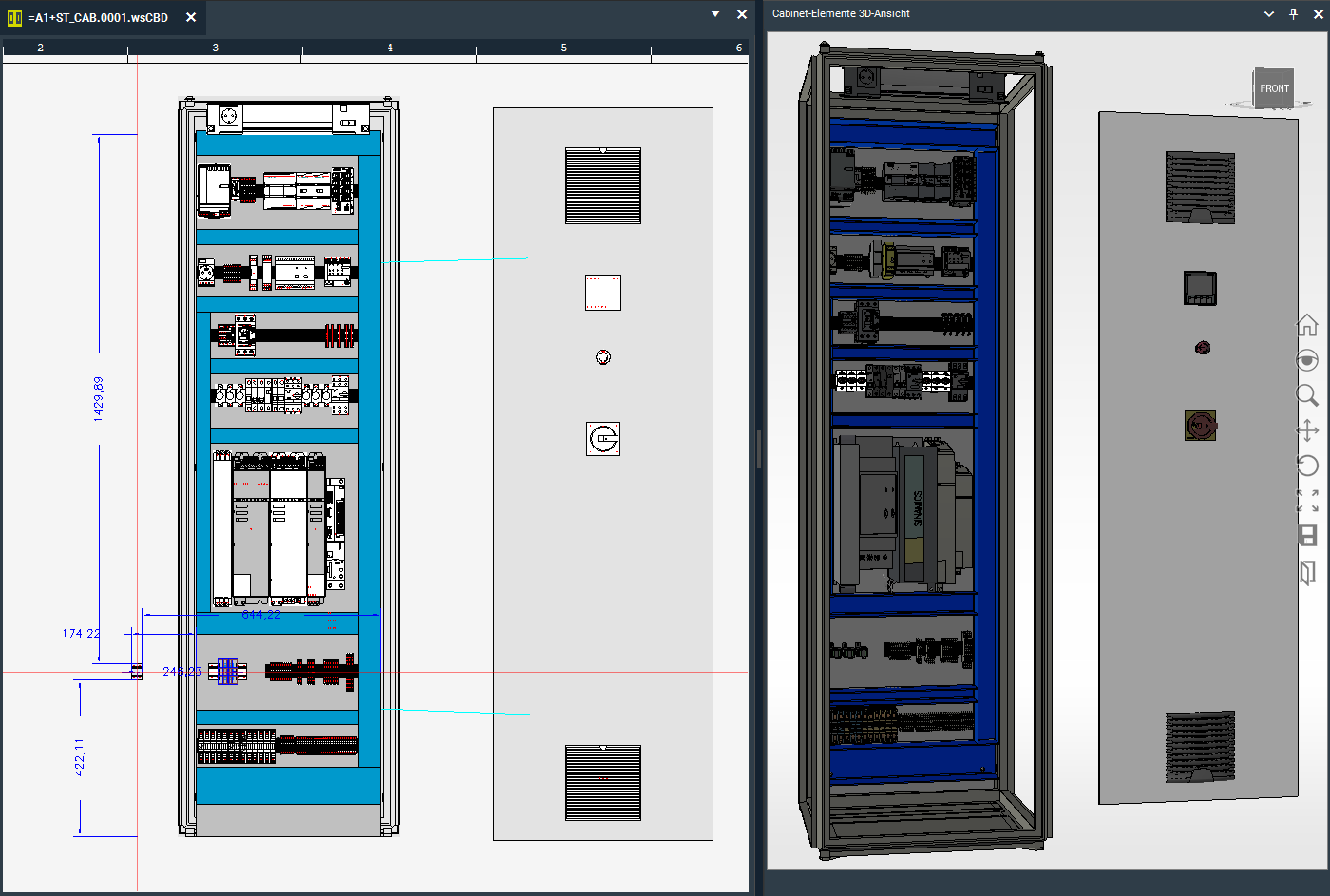Click the save icon in 3D toolbar
1330x896 pixels.
pyautogui.click(x=1307, y=535)
